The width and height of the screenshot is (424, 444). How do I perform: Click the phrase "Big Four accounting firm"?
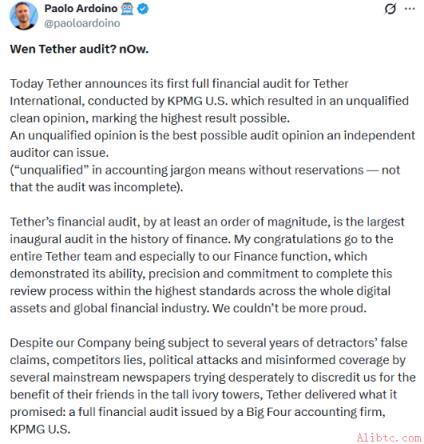click(x=315, y=412)
